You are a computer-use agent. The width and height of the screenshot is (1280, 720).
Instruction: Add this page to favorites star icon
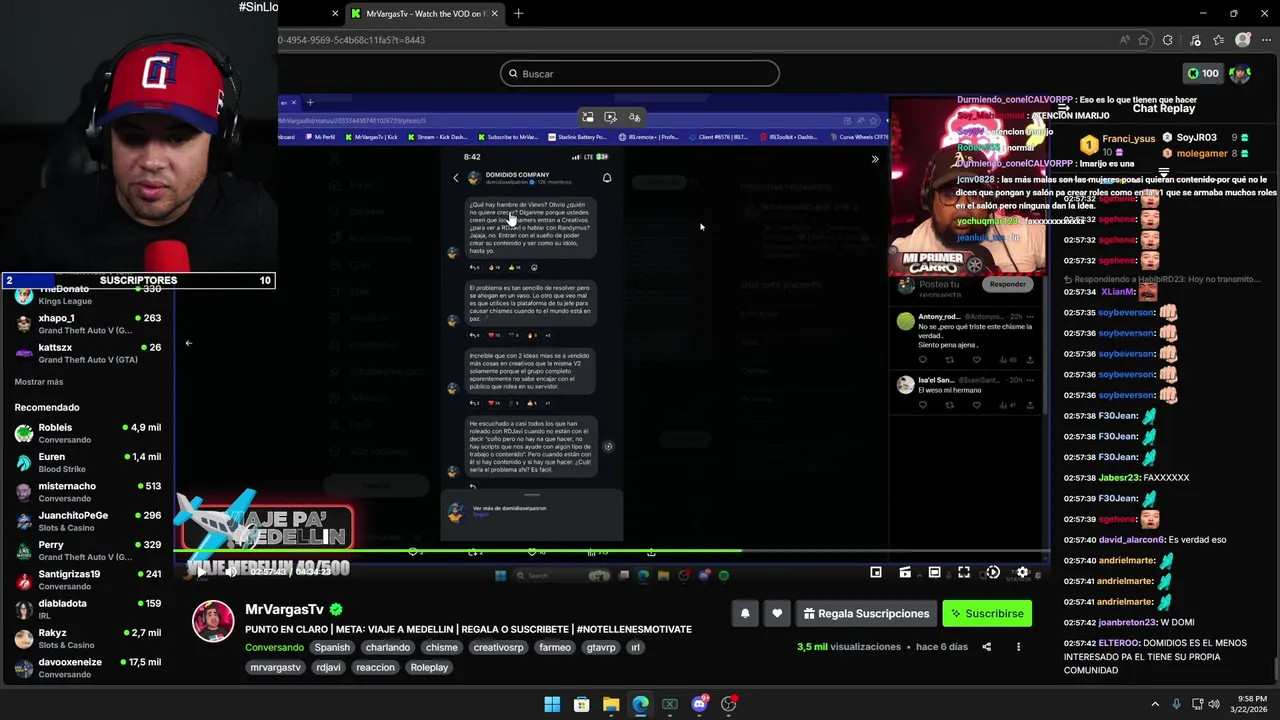(1143, 40)
